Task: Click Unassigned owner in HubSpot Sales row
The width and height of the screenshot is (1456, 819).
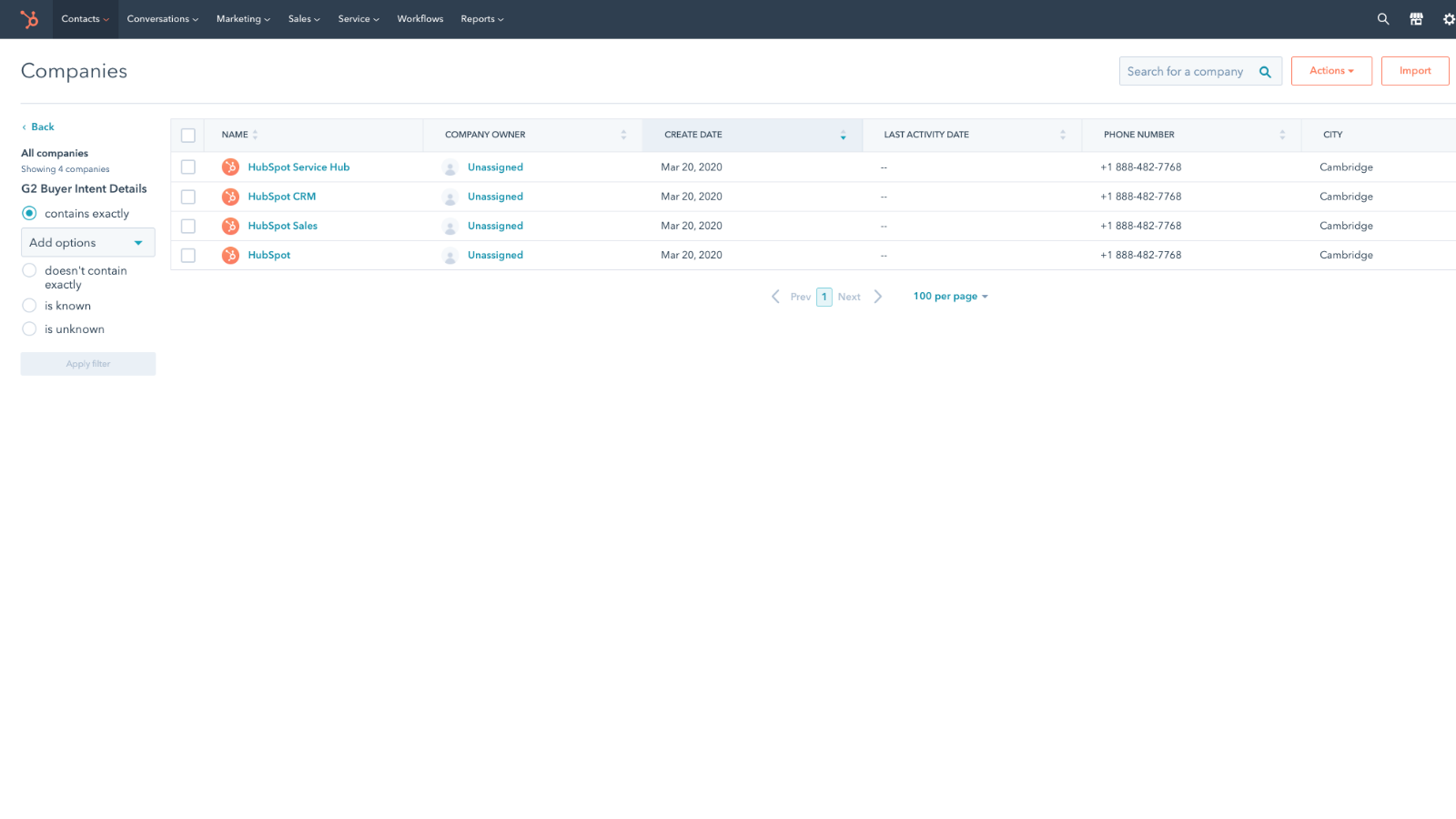Action: [495, 226]
